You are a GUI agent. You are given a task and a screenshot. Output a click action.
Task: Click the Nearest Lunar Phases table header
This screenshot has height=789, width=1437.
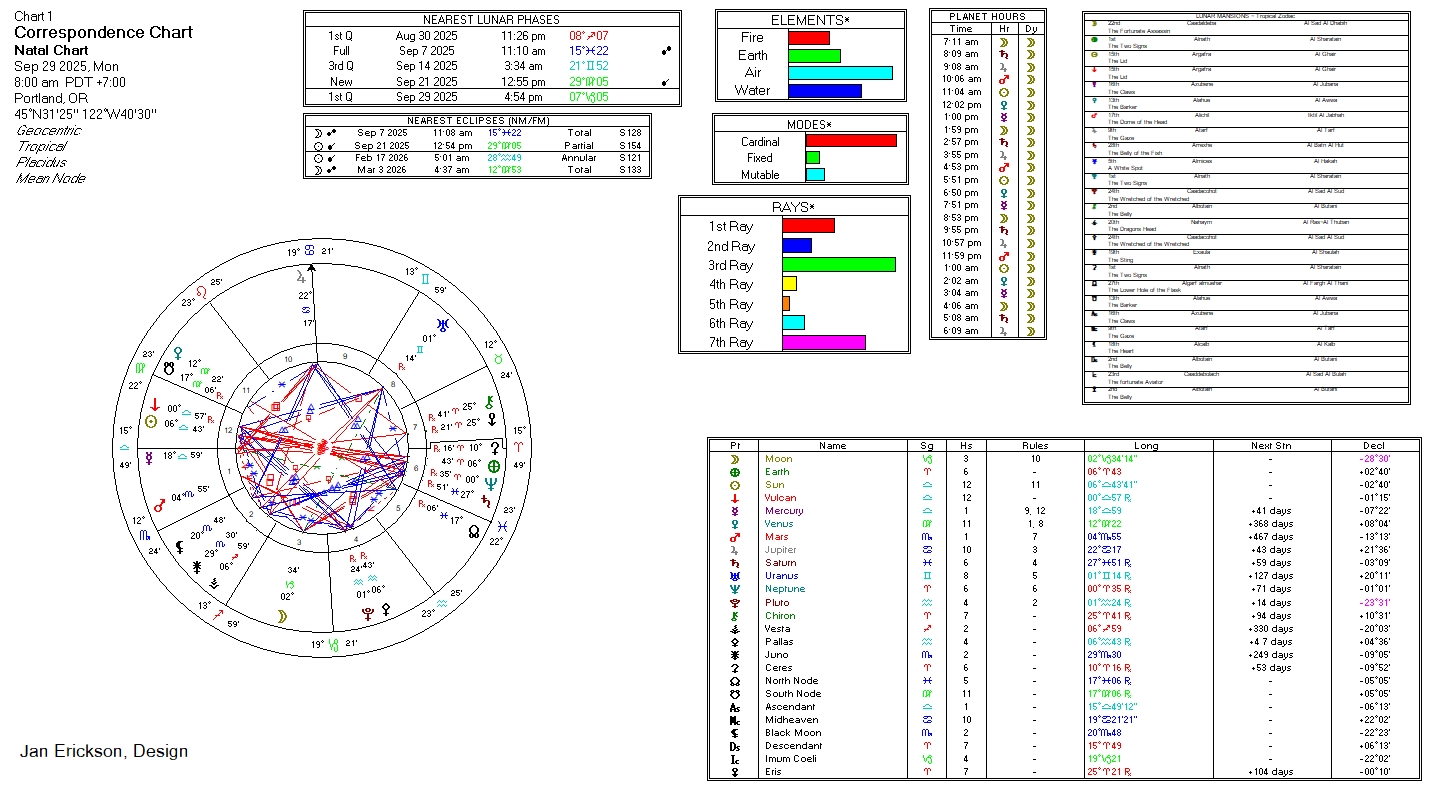tap(492, 19)
